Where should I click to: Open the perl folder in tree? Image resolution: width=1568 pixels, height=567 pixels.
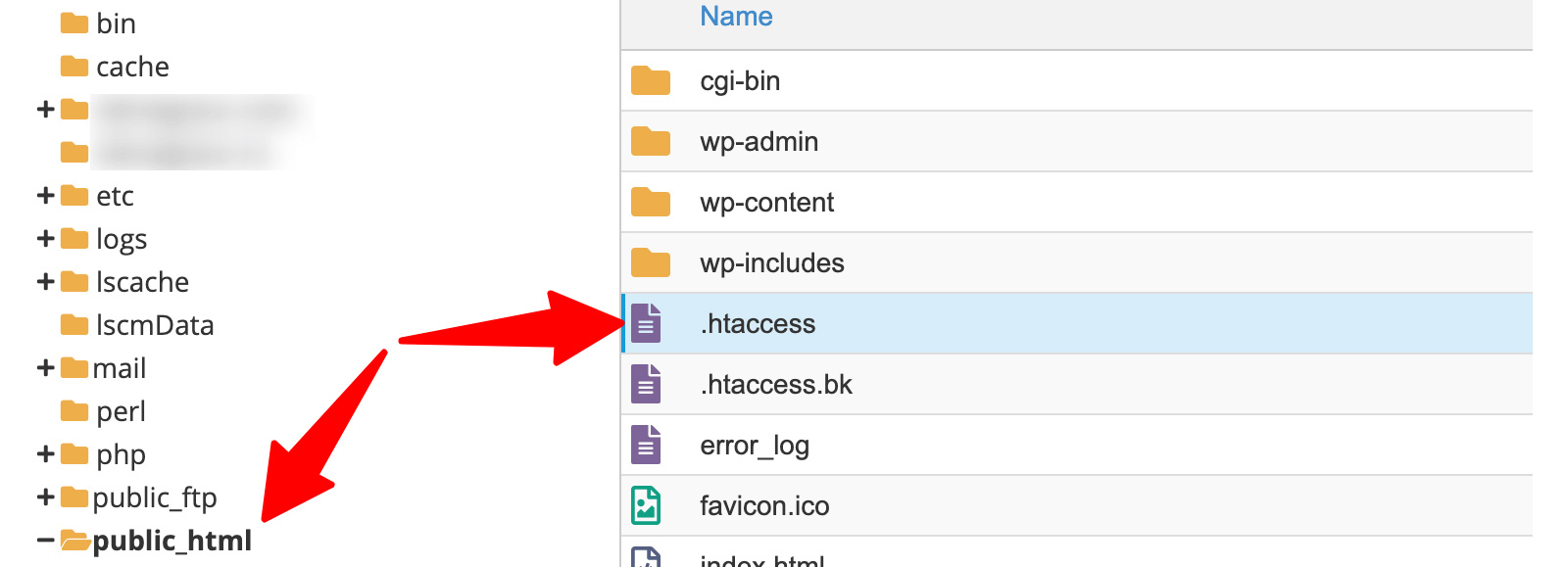121,411
